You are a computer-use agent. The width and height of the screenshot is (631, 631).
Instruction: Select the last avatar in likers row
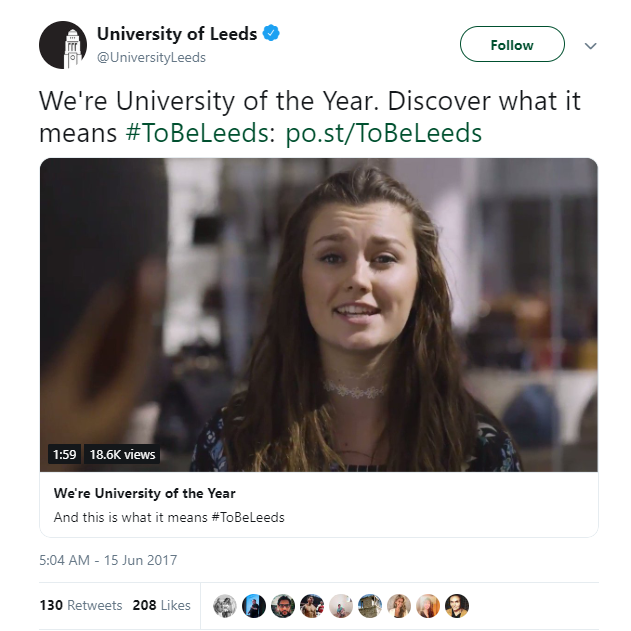pos(457,605)
